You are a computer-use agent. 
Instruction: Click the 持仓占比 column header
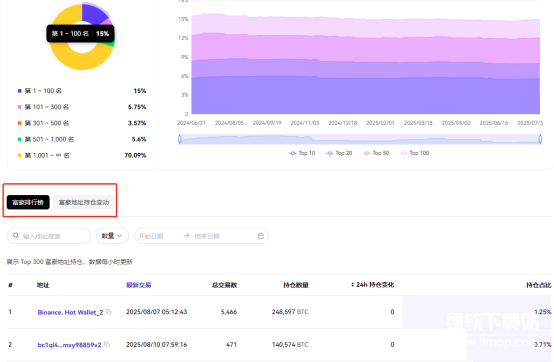coord(538,285)
